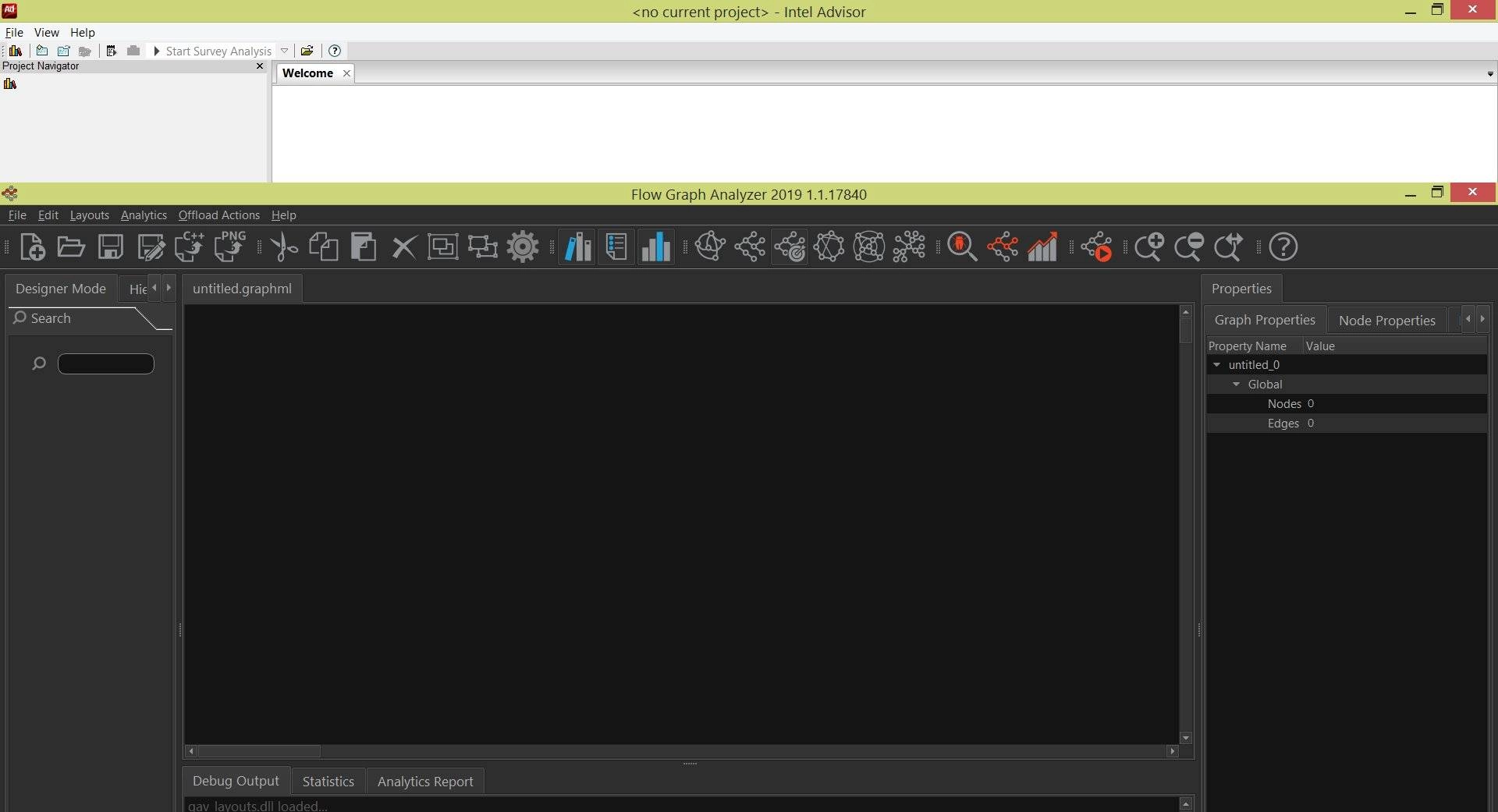Apply the globe-shaped network layout
This screenshot has width=1498, height=812.
[710, 247]
